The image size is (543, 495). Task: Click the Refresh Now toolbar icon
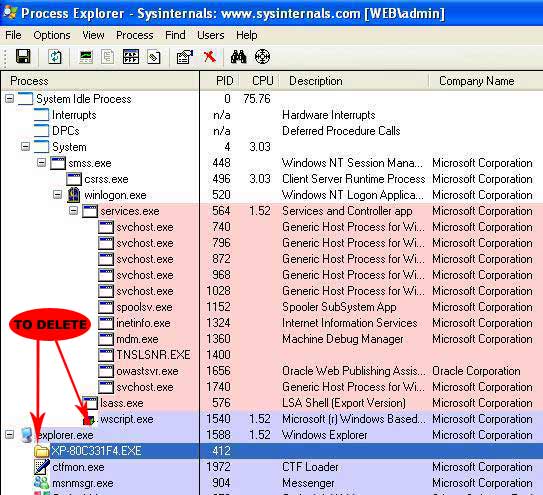coord(55,56)
